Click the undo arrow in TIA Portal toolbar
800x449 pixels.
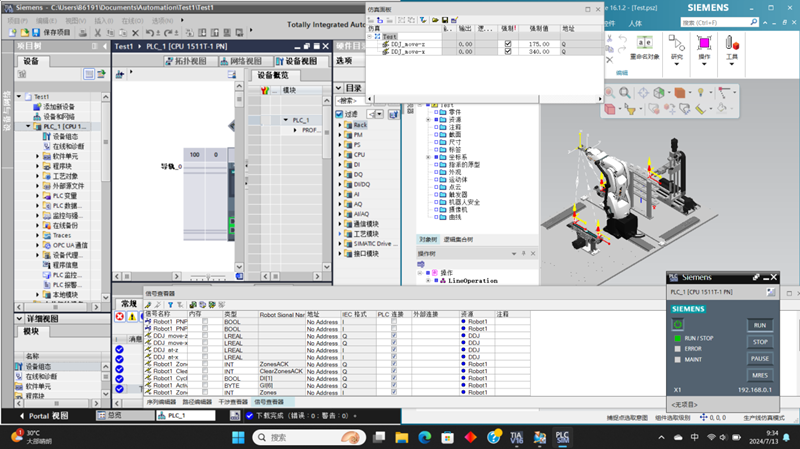(149, 33)
